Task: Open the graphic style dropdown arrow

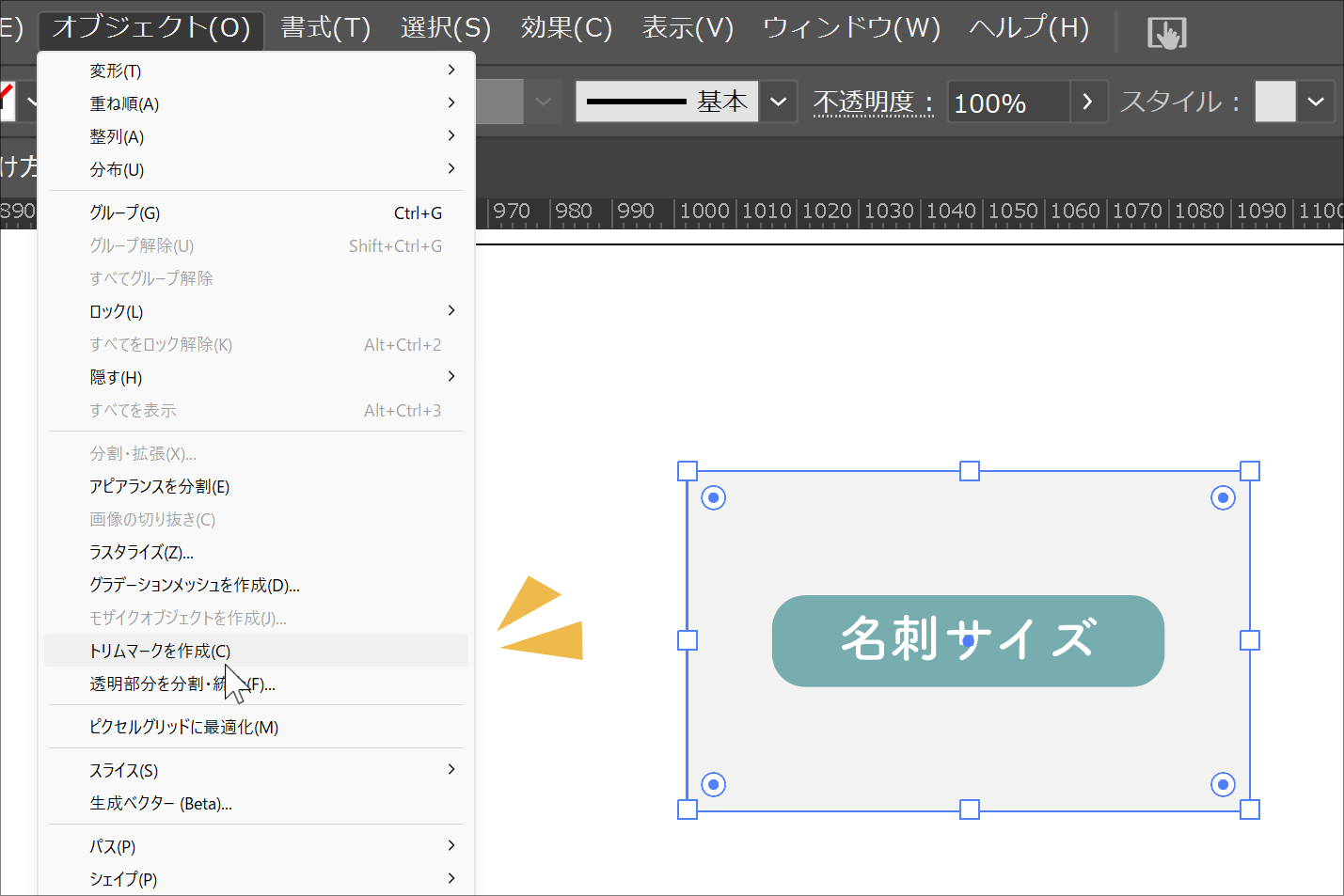Action: [x=1316, y=102]
